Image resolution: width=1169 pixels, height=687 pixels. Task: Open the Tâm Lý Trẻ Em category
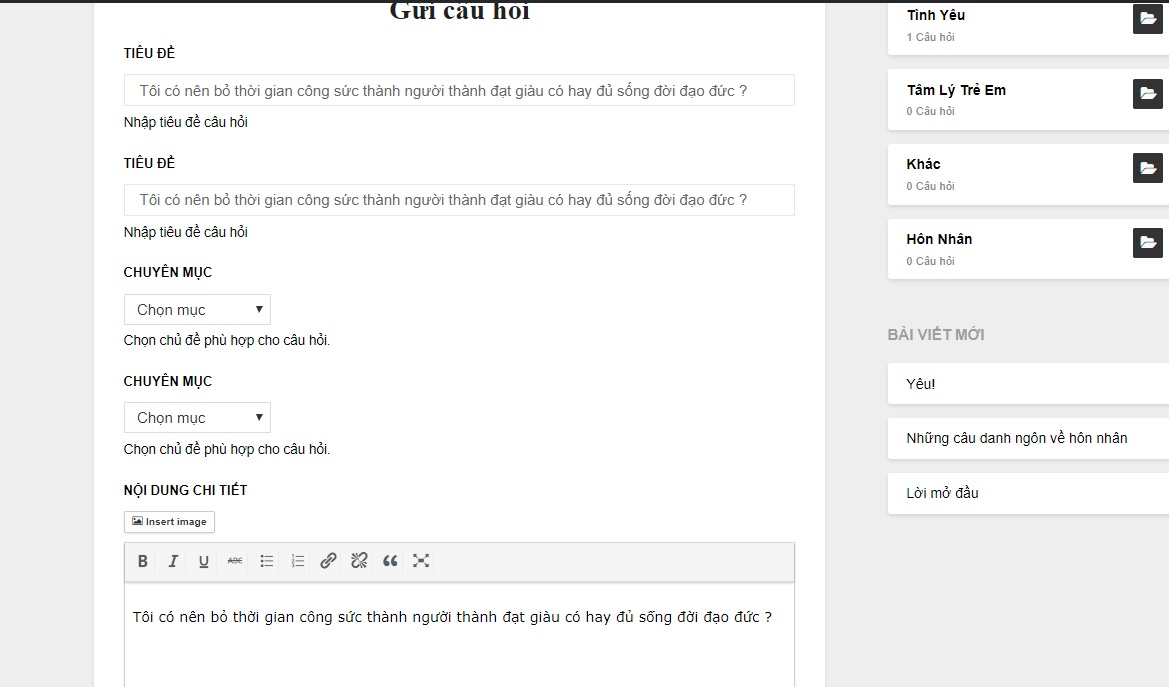pos(957,90)
